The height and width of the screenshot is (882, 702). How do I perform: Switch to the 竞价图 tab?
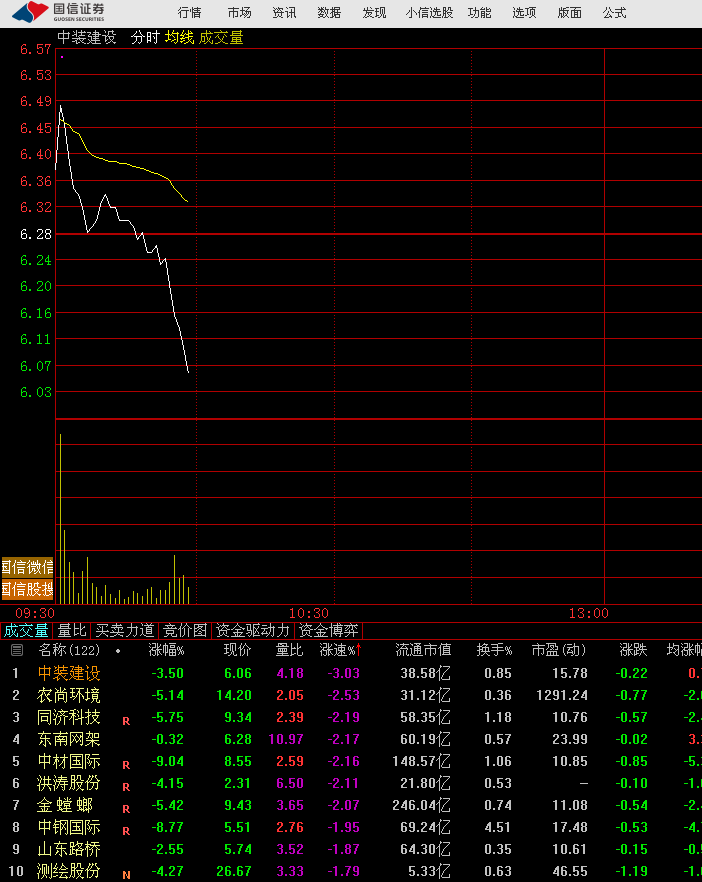pos(185,631)
